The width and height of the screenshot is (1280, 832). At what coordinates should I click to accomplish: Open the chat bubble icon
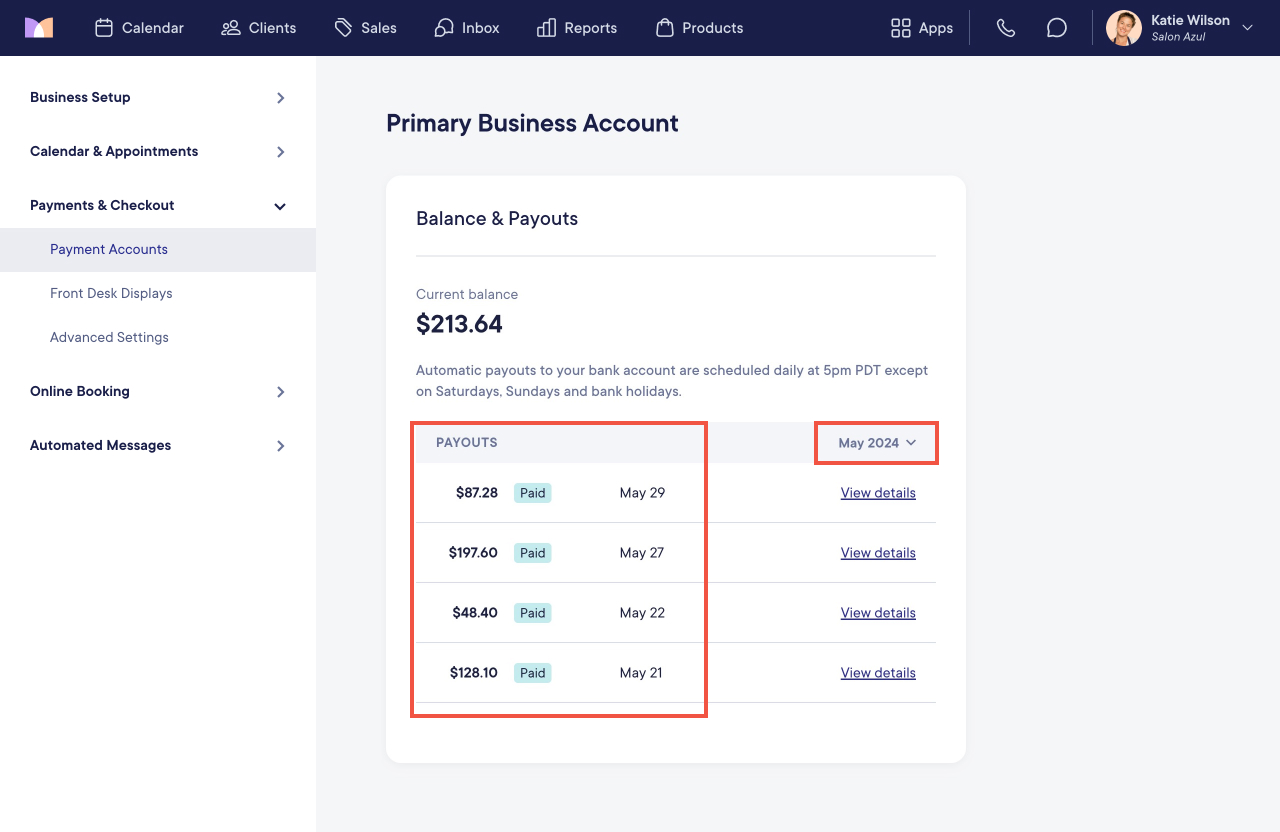pyautogui.click(x=1057, y=28)
